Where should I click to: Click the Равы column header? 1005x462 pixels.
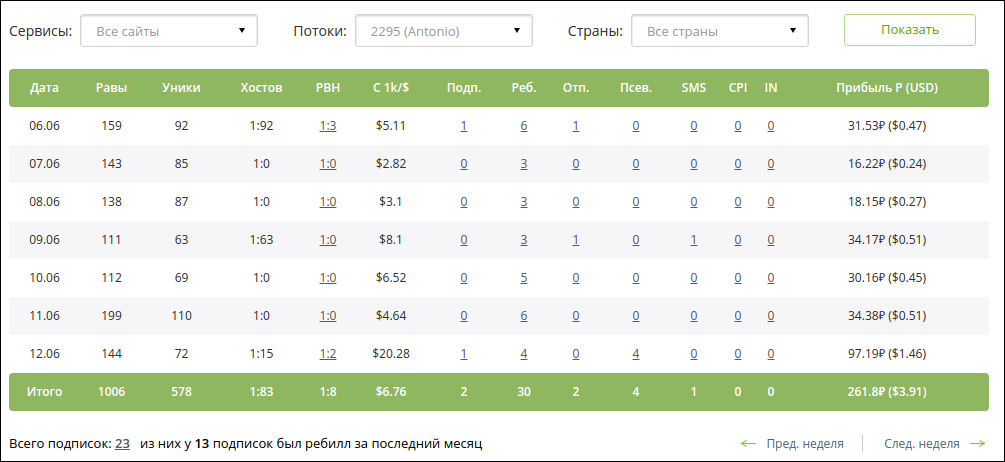pos(111,88)
